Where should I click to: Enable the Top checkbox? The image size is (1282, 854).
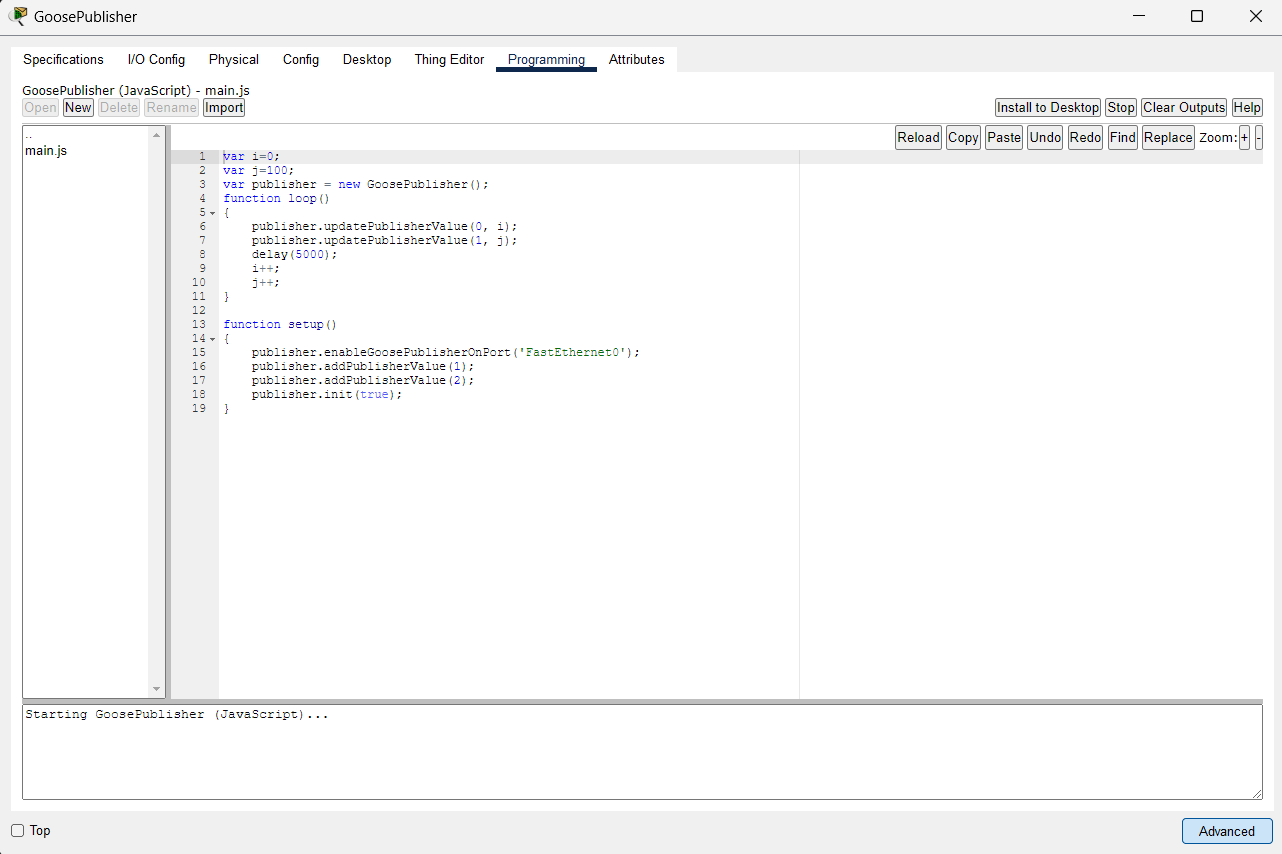[x=17, y=831]
